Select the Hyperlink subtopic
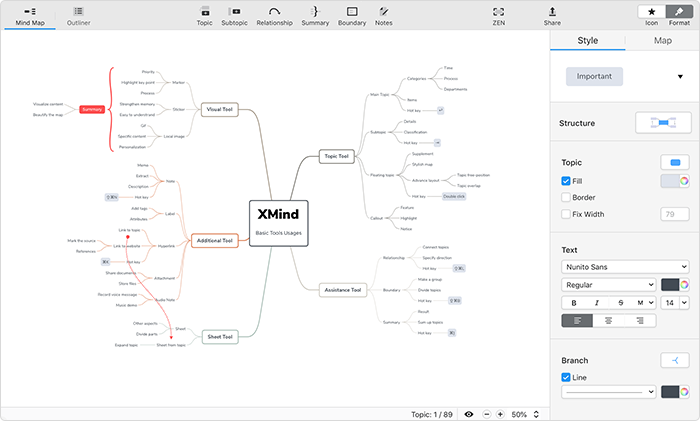 (167, 246)
